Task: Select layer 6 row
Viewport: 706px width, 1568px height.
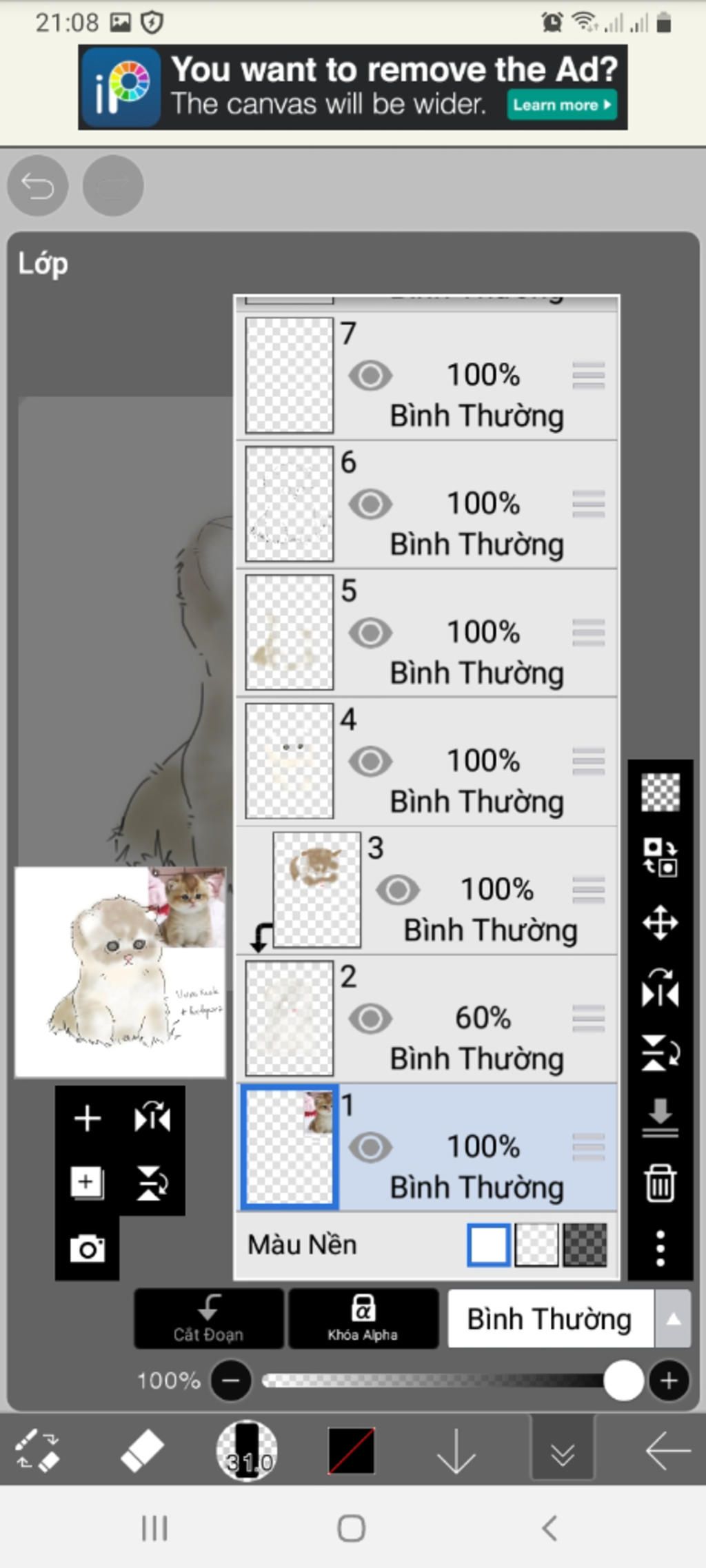Action: [x=427, y=505]
